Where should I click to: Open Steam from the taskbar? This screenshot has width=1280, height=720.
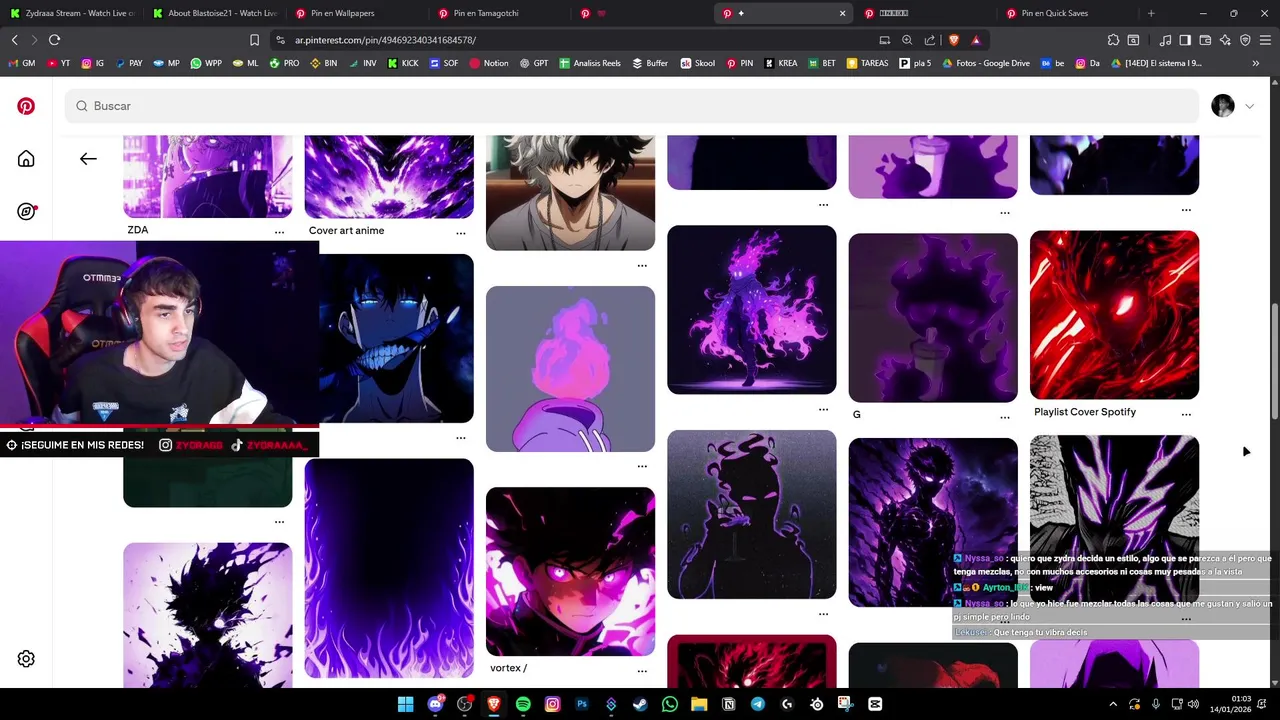click(640, 704)
